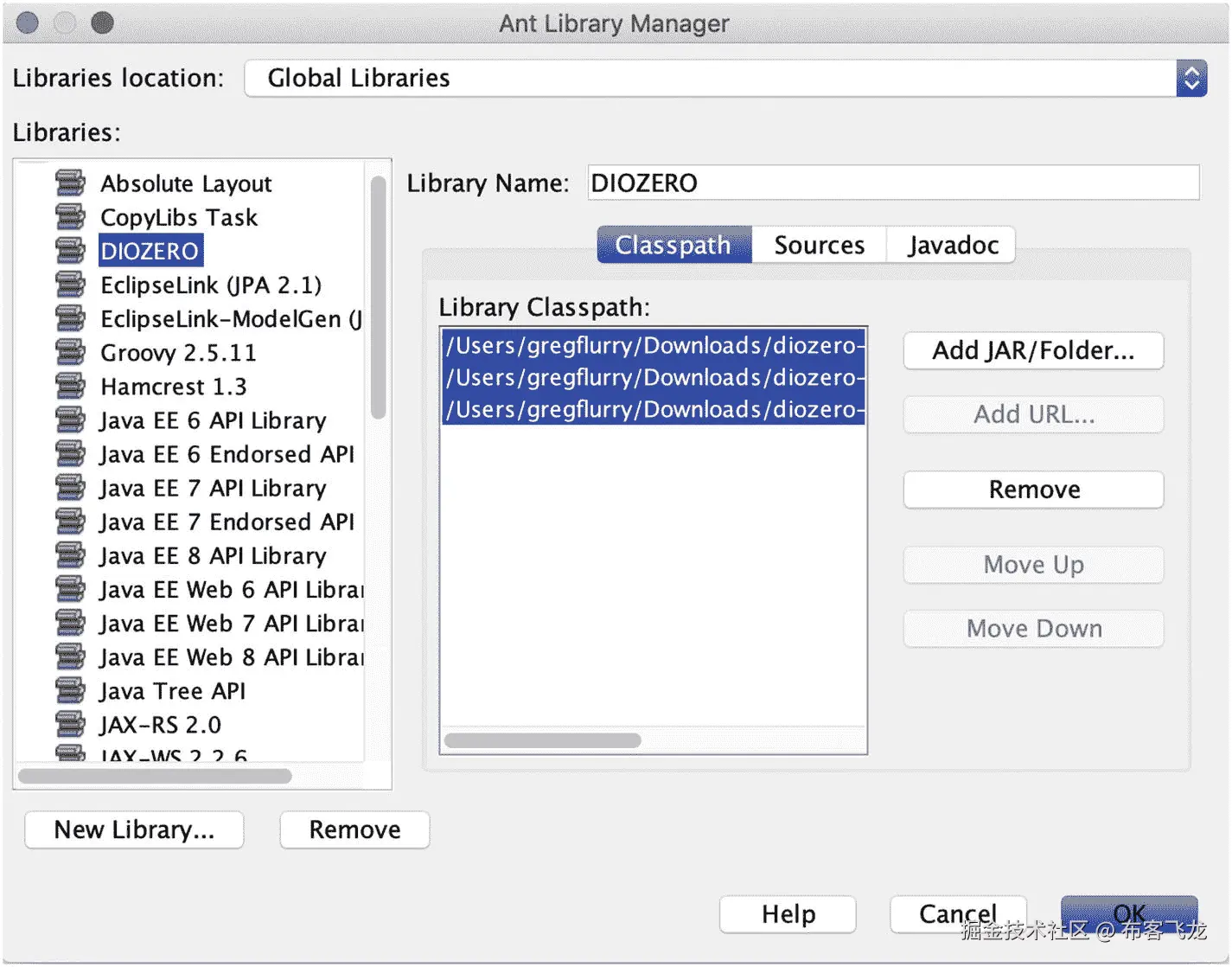
Task: Click the Java EE Web 7 API icon
Action: click(x=70, y=623)
